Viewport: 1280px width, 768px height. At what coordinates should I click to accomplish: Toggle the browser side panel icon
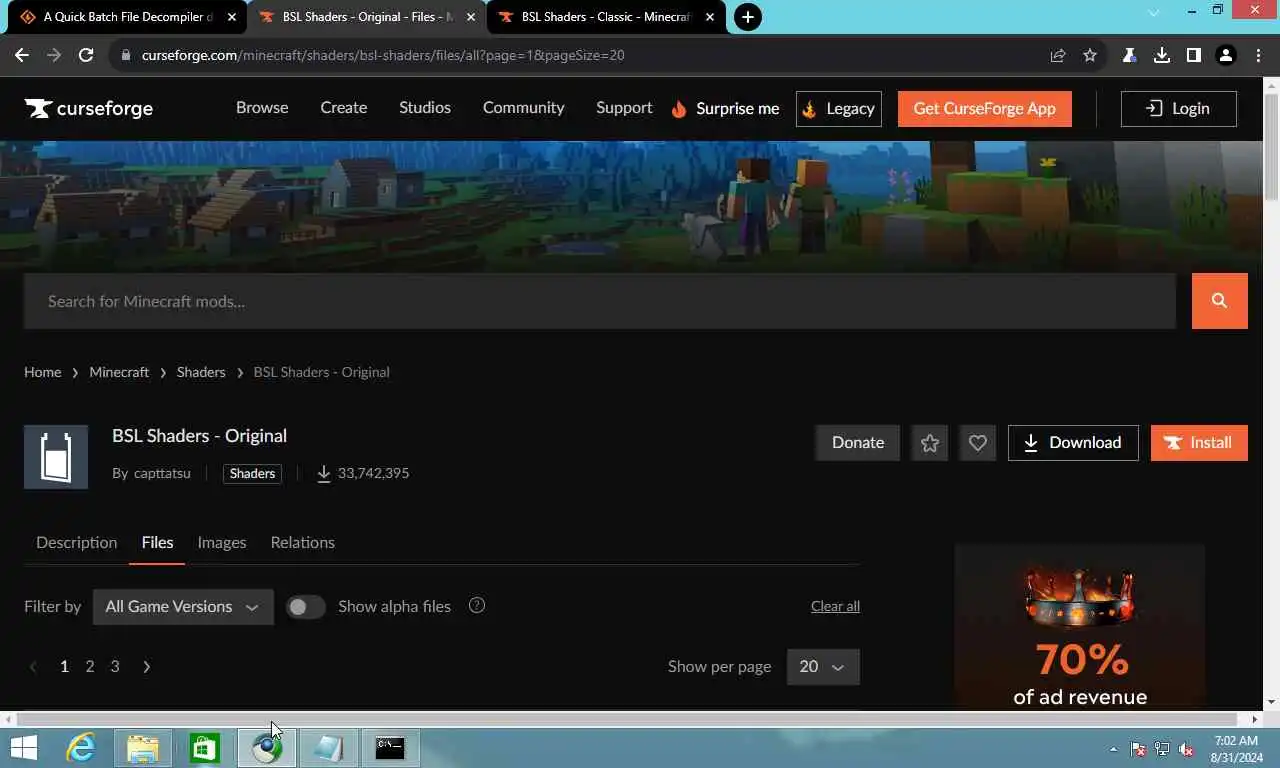1193,55
